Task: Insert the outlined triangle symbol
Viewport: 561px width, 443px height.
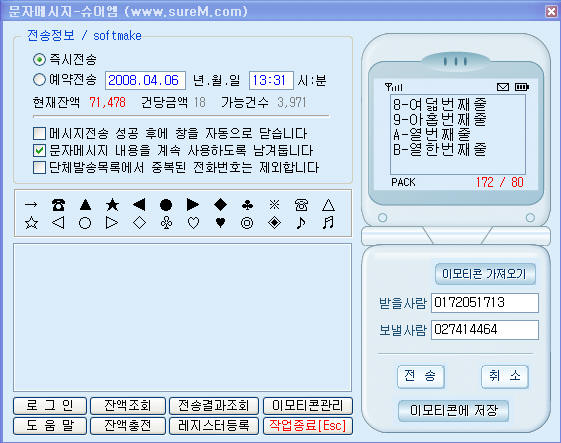Action: tap(328, 205)
